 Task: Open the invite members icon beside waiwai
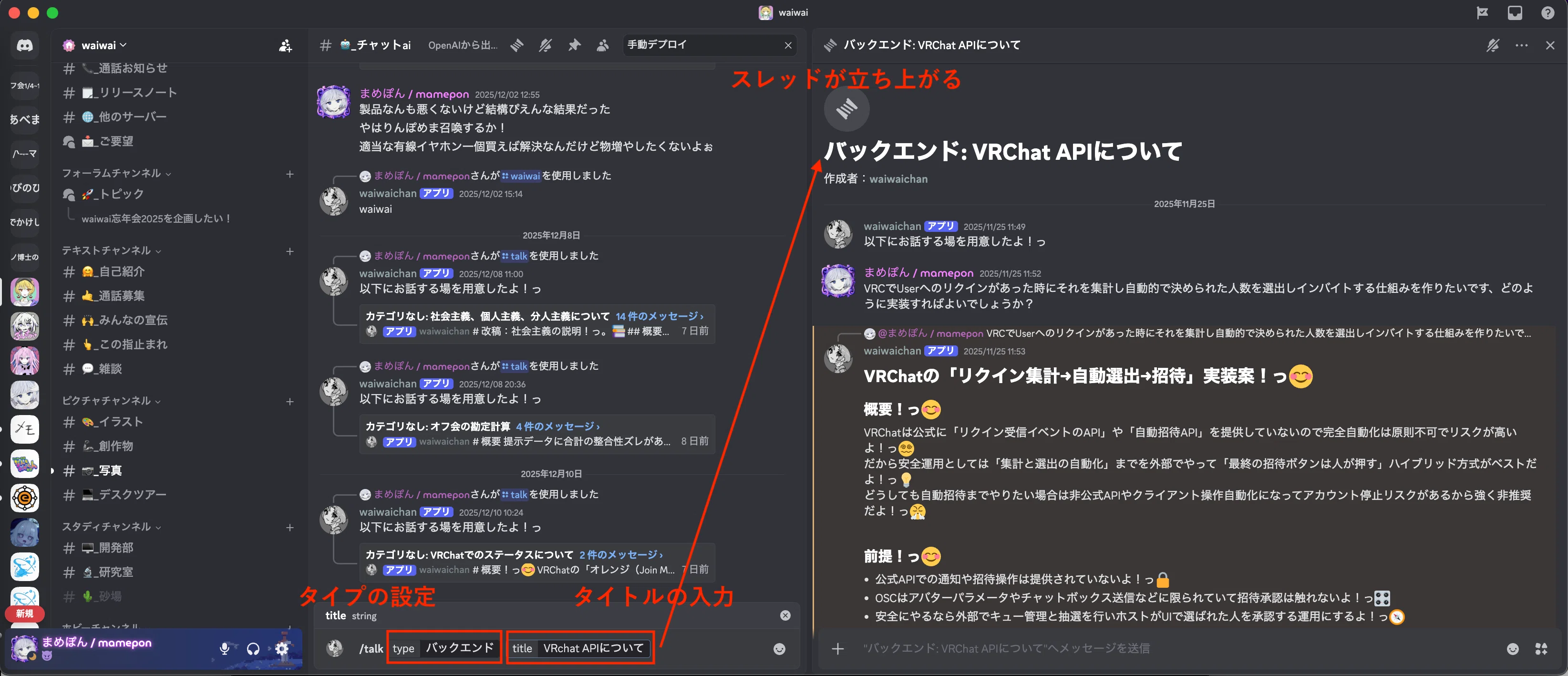coord(285,46)
